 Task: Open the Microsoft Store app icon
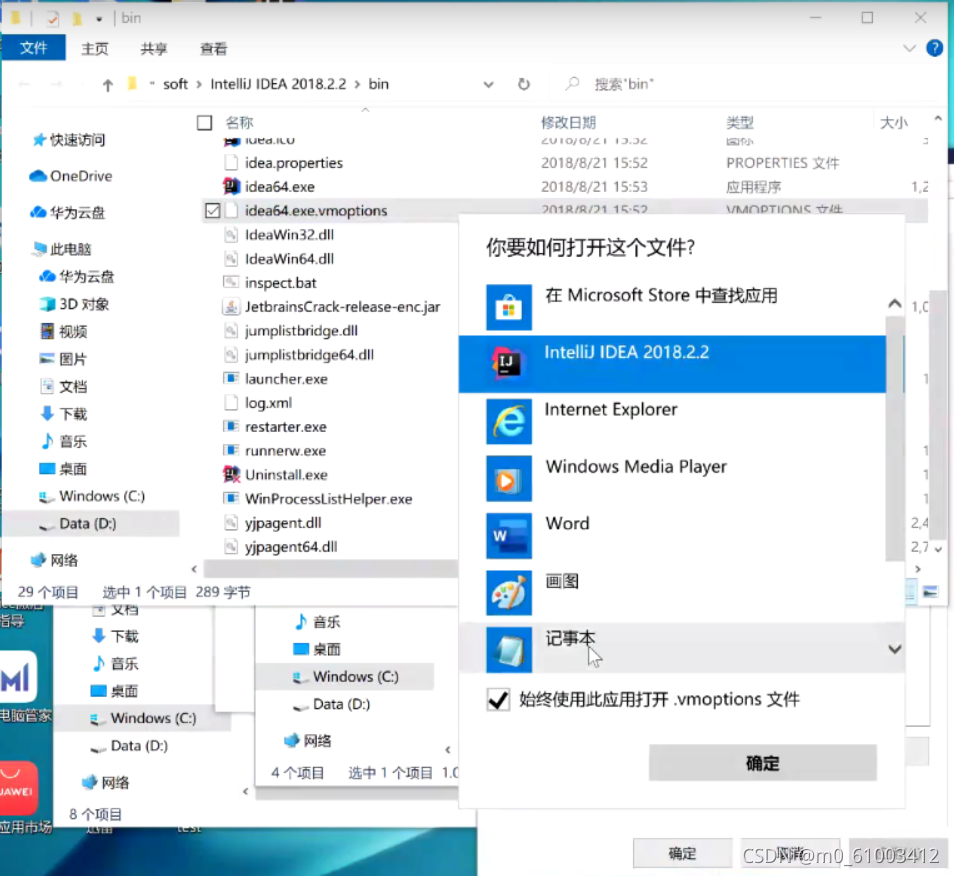(509, 307)
